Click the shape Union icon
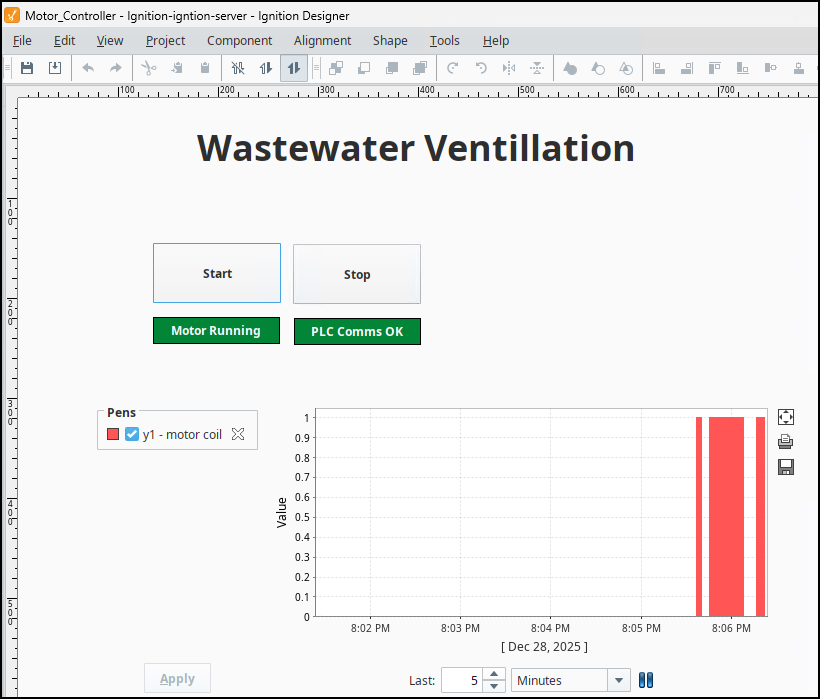Image resolution: width=820 pixels, height=699 pixels. (570, 68)
